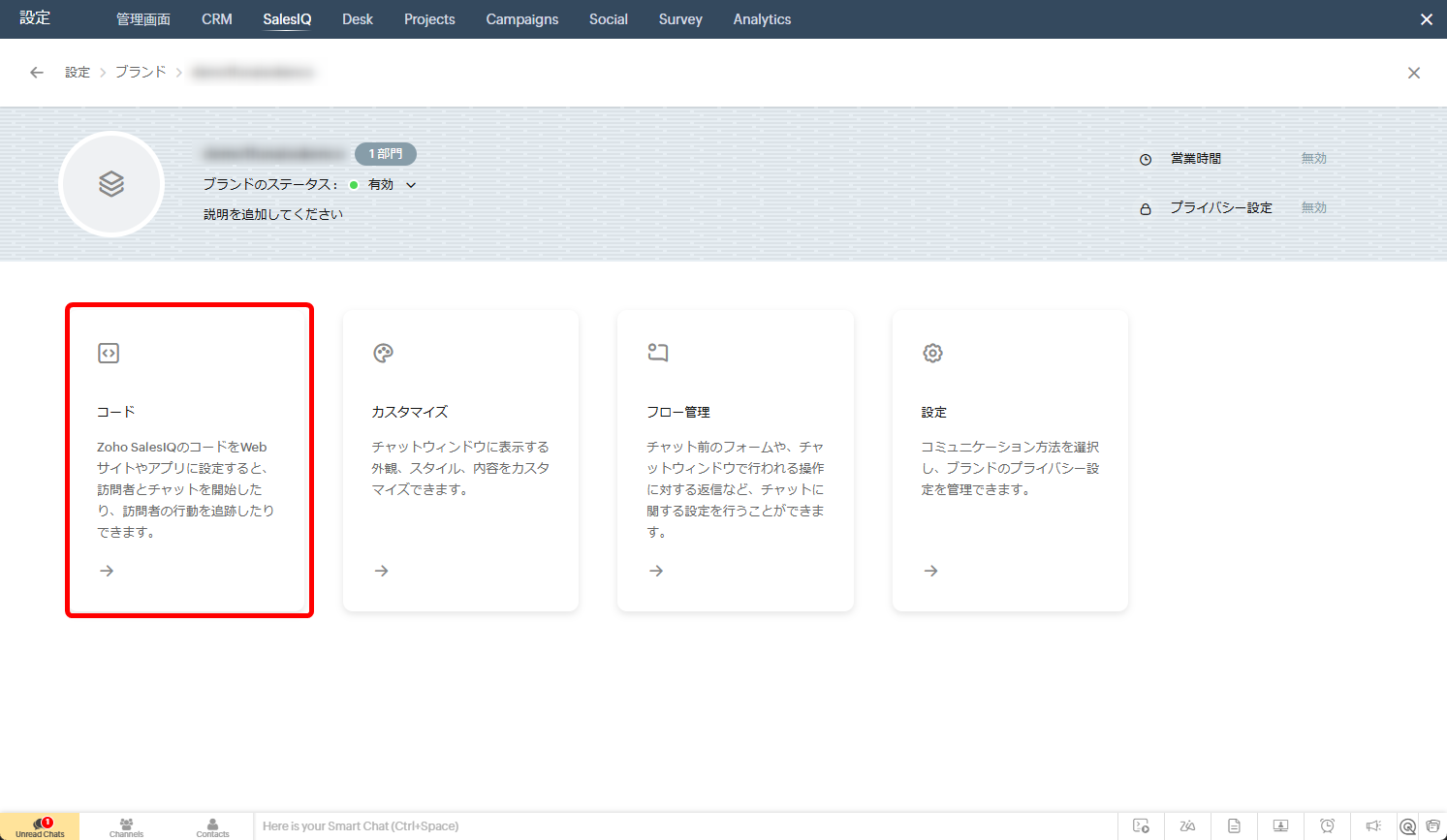
Task: Click the 設定 card description text
Action: point(1011,468)
